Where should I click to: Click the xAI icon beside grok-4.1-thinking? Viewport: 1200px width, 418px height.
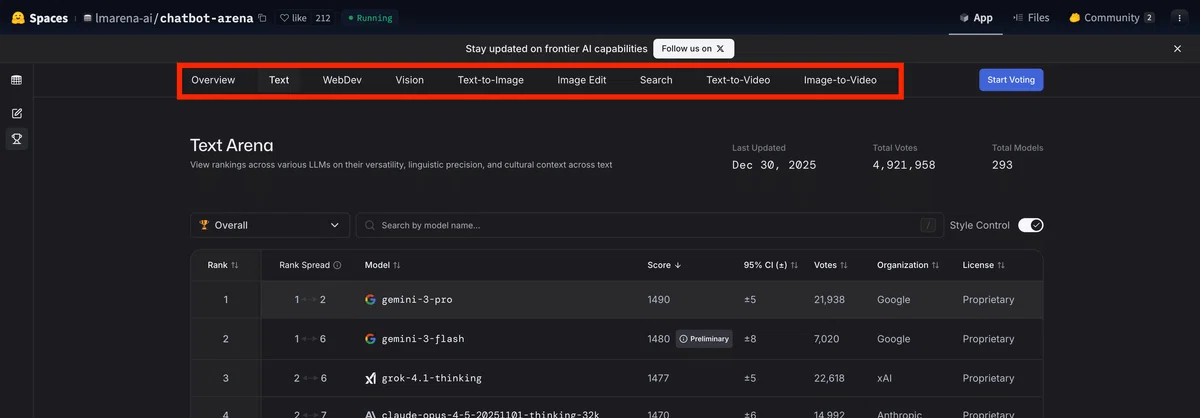[x=370, y=378]
